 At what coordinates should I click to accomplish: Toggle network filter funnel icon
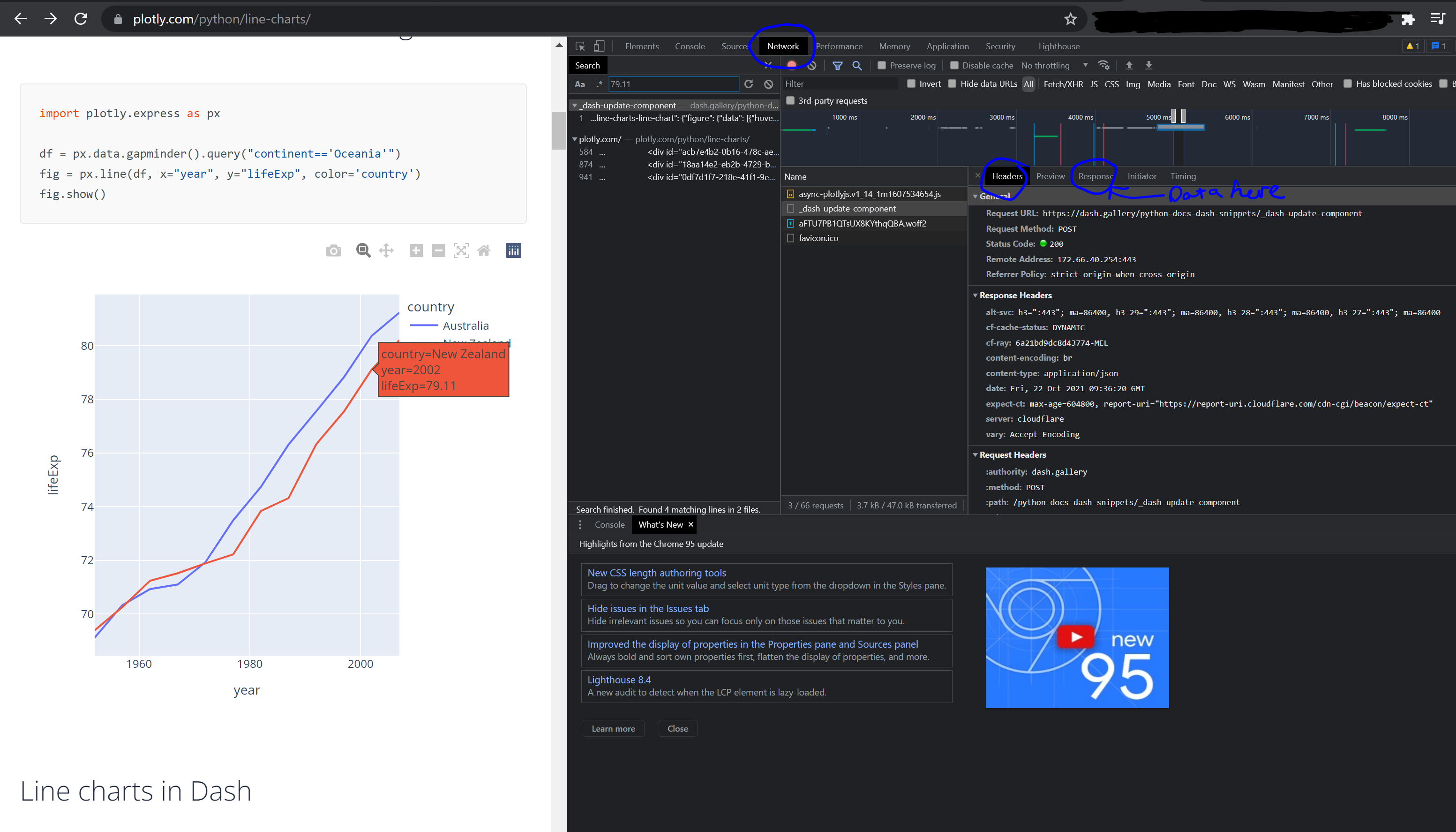coord(838,65)
